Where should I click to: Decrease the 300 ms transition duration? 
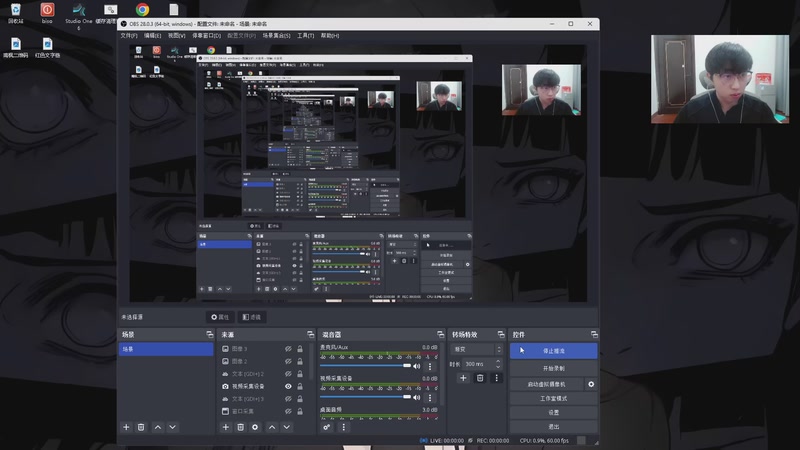coord(498,367)
